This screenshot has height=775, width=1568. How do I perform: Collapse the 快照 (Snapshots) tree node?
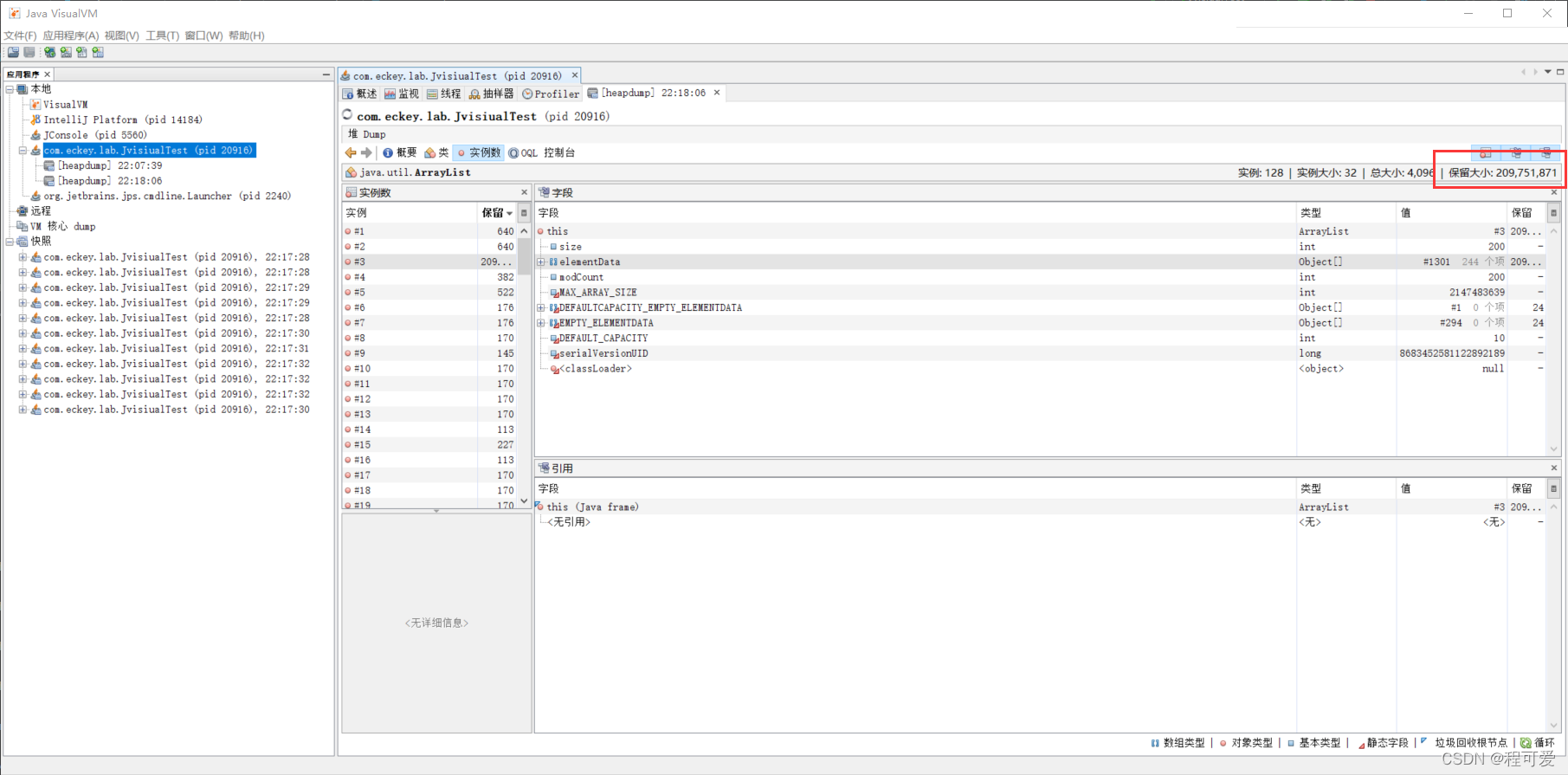(x=10, y=242)
